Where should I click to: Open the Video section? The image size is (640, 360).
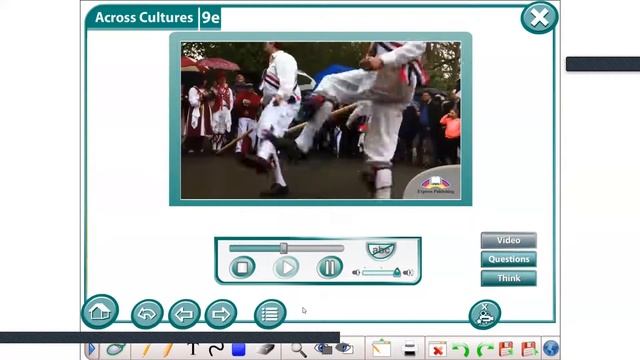[x=509, y=240]
